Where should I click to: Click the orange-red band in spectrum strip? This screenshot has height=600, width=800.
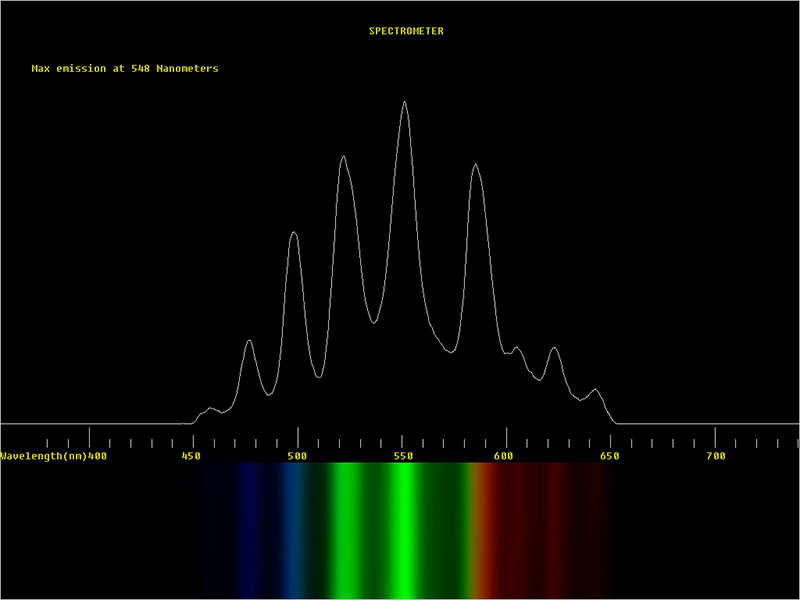pos(485,530)
